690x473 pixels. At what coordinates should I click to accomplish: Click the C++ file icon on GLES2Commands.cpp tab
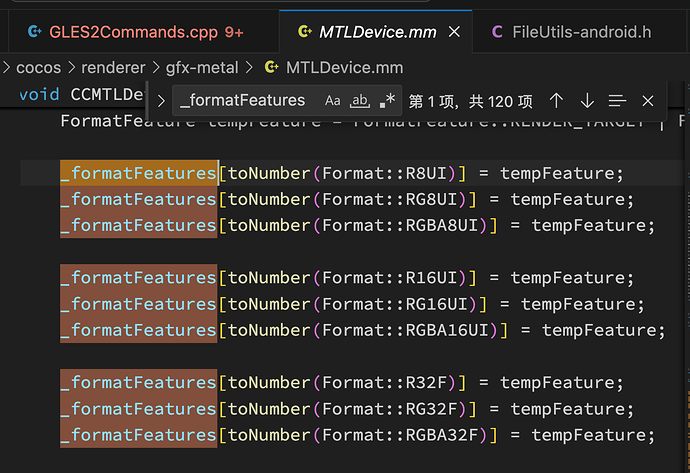[x=35, y=32]
